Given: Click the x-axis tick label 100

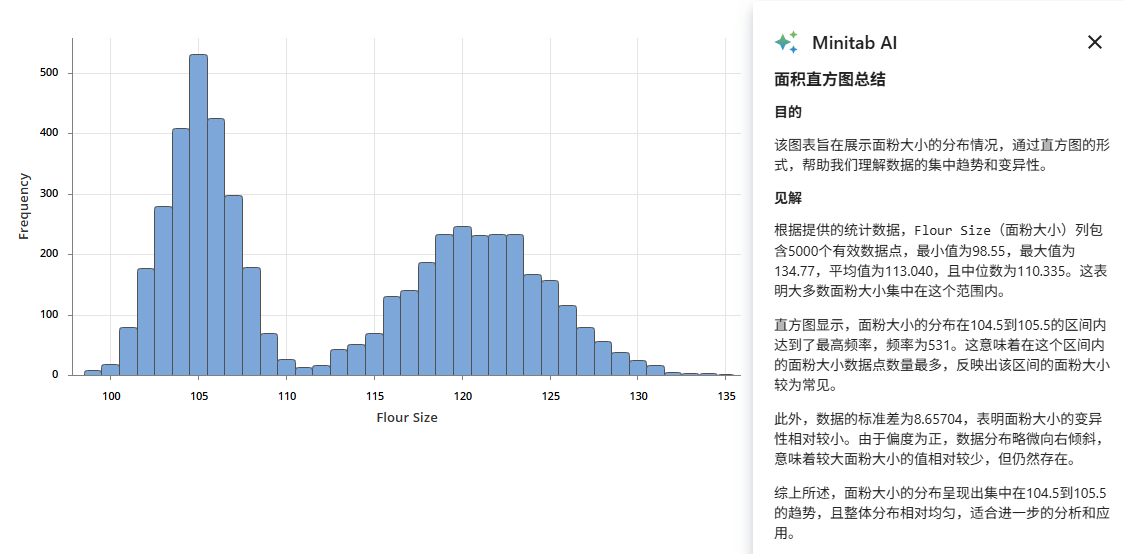Looking at the screenshot, I should pos(111,396).
